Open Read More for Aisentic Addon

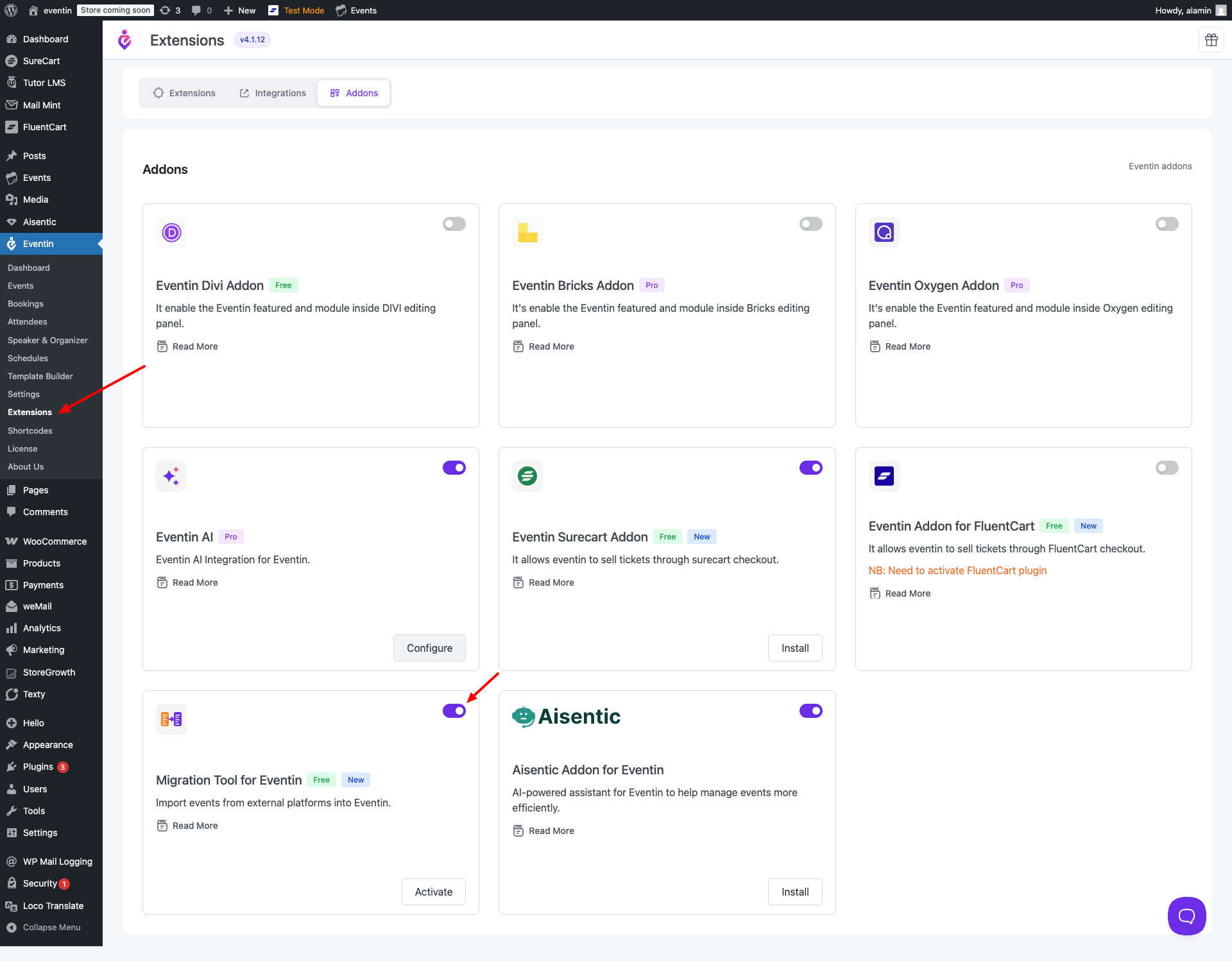pyautogui.click(x=543, y=831)
